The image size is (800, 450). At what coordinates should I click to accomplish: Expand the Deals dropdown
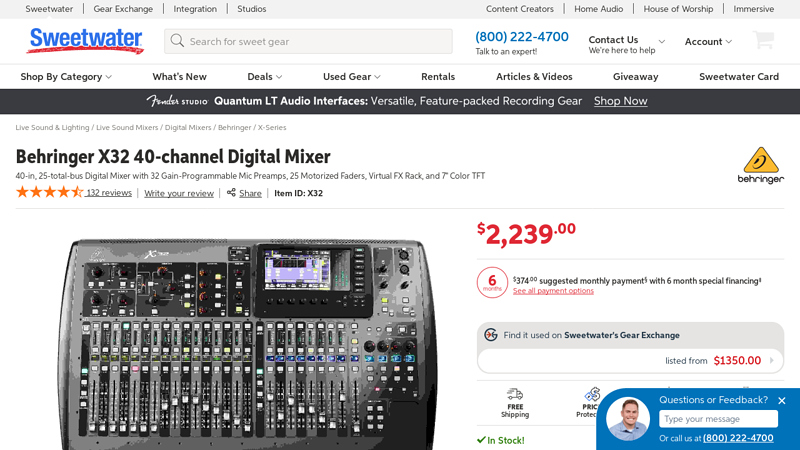coord(264,77)
